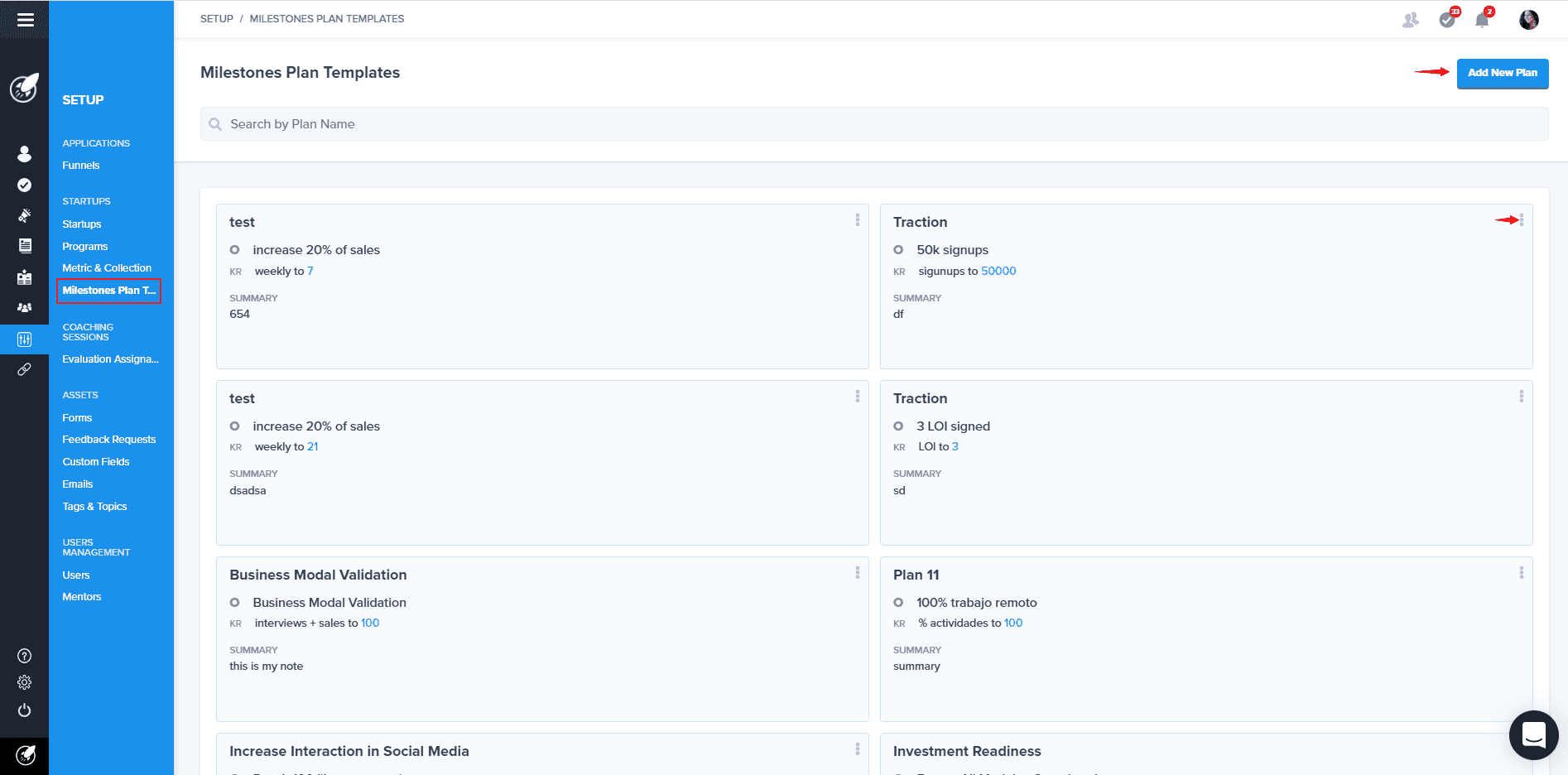This screenshot has width=1568, height=775.
Task: Open options menu for test plan with dsadsa
Action: pyautogui.click(x=858, y=397)
